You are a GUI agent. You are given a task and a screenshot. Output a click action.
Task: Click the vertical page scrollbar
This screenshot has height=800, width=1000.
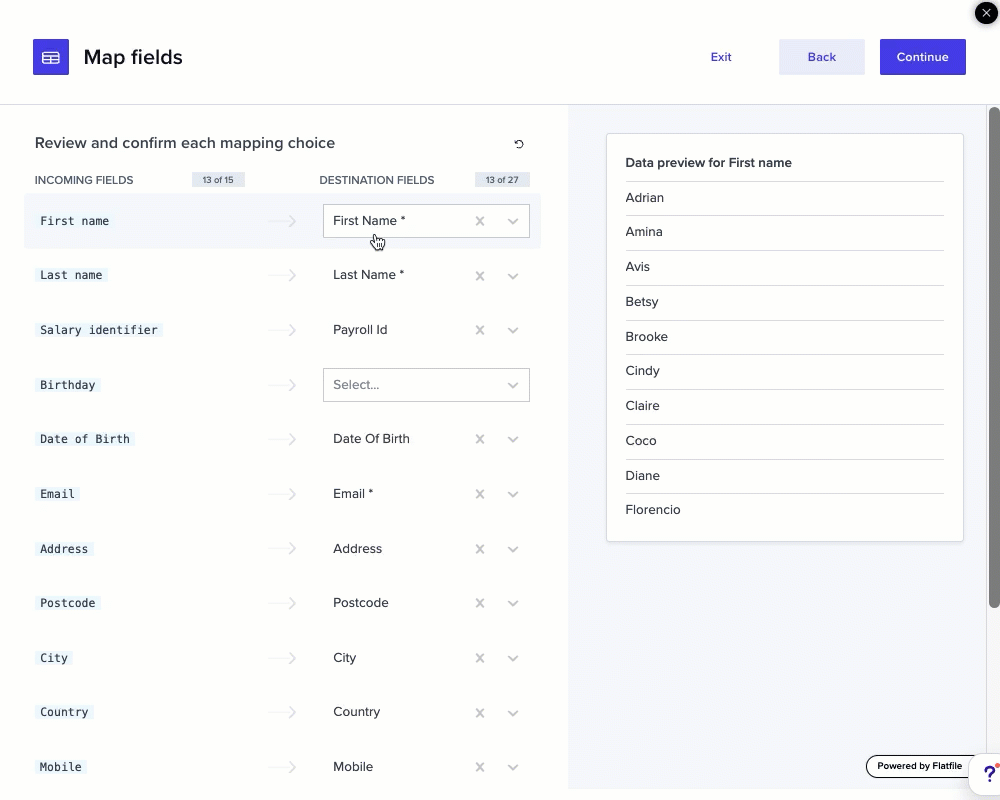coord(994,357)
